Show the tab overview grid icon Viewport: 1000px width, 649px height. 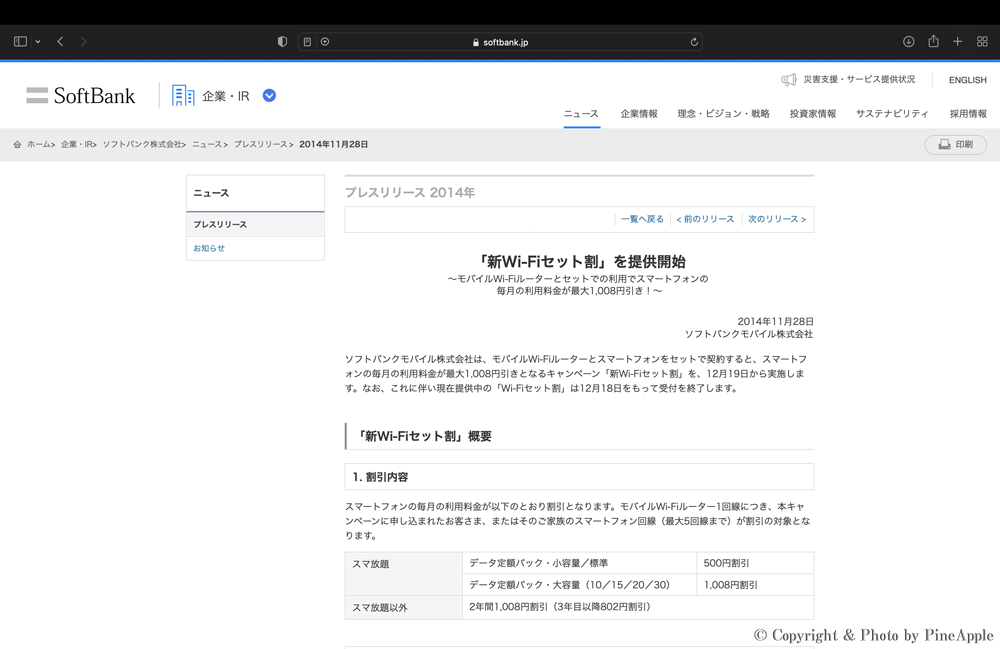(x=982, y=42)
